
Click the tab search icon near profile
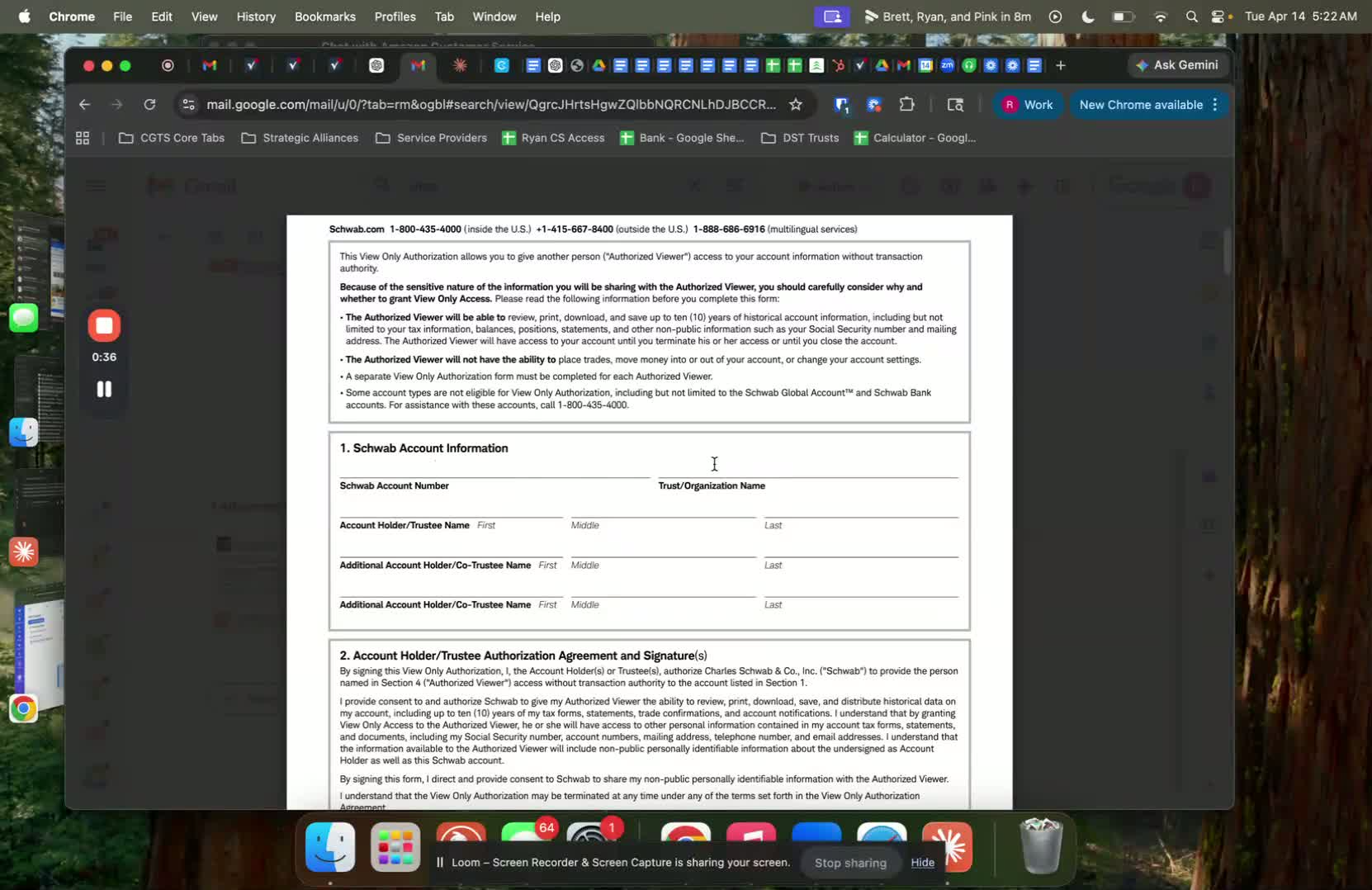click(955, 105)
